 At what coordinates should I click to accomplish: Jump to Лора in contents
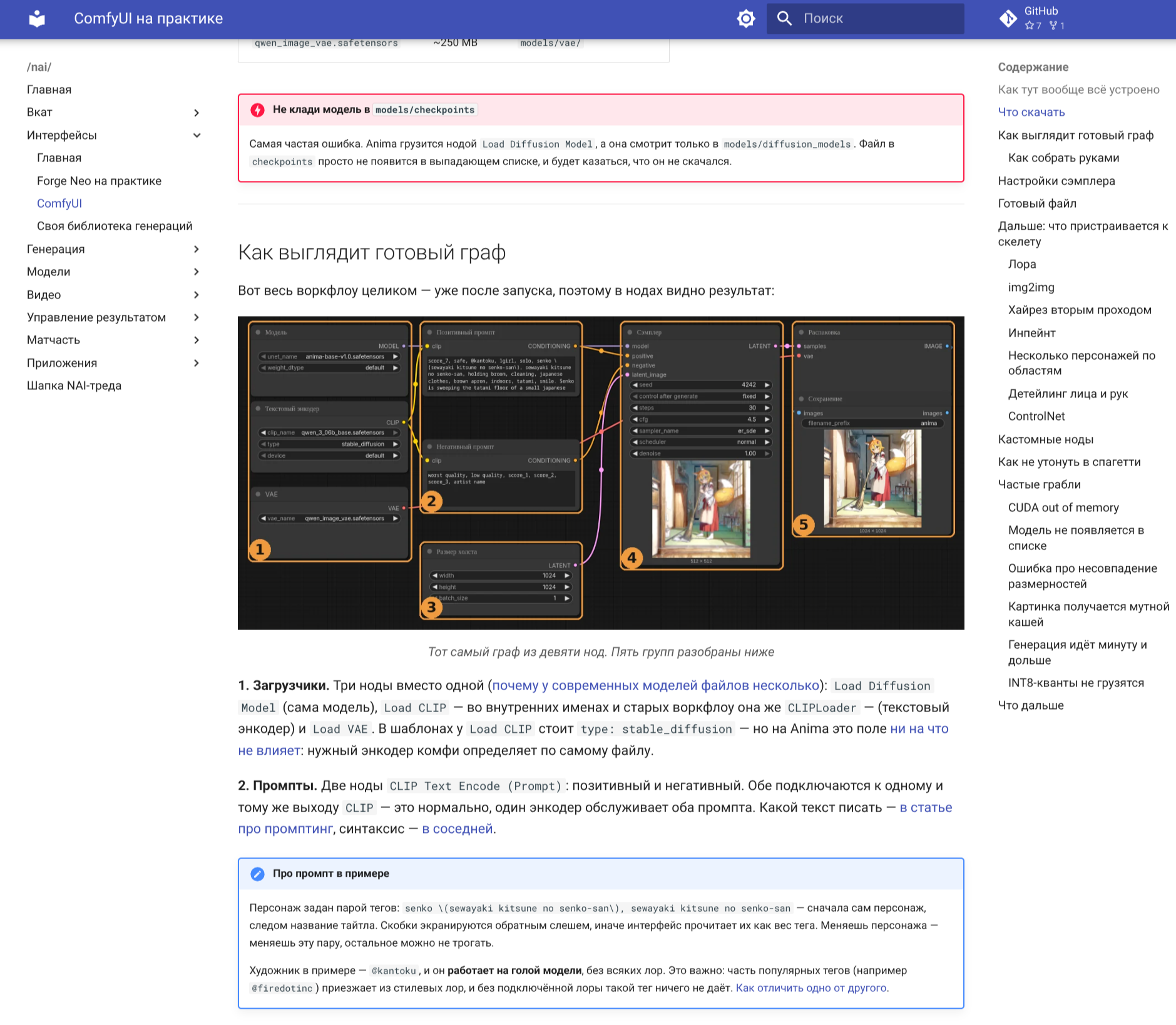pyautogui.click(x=1022, y=264)
